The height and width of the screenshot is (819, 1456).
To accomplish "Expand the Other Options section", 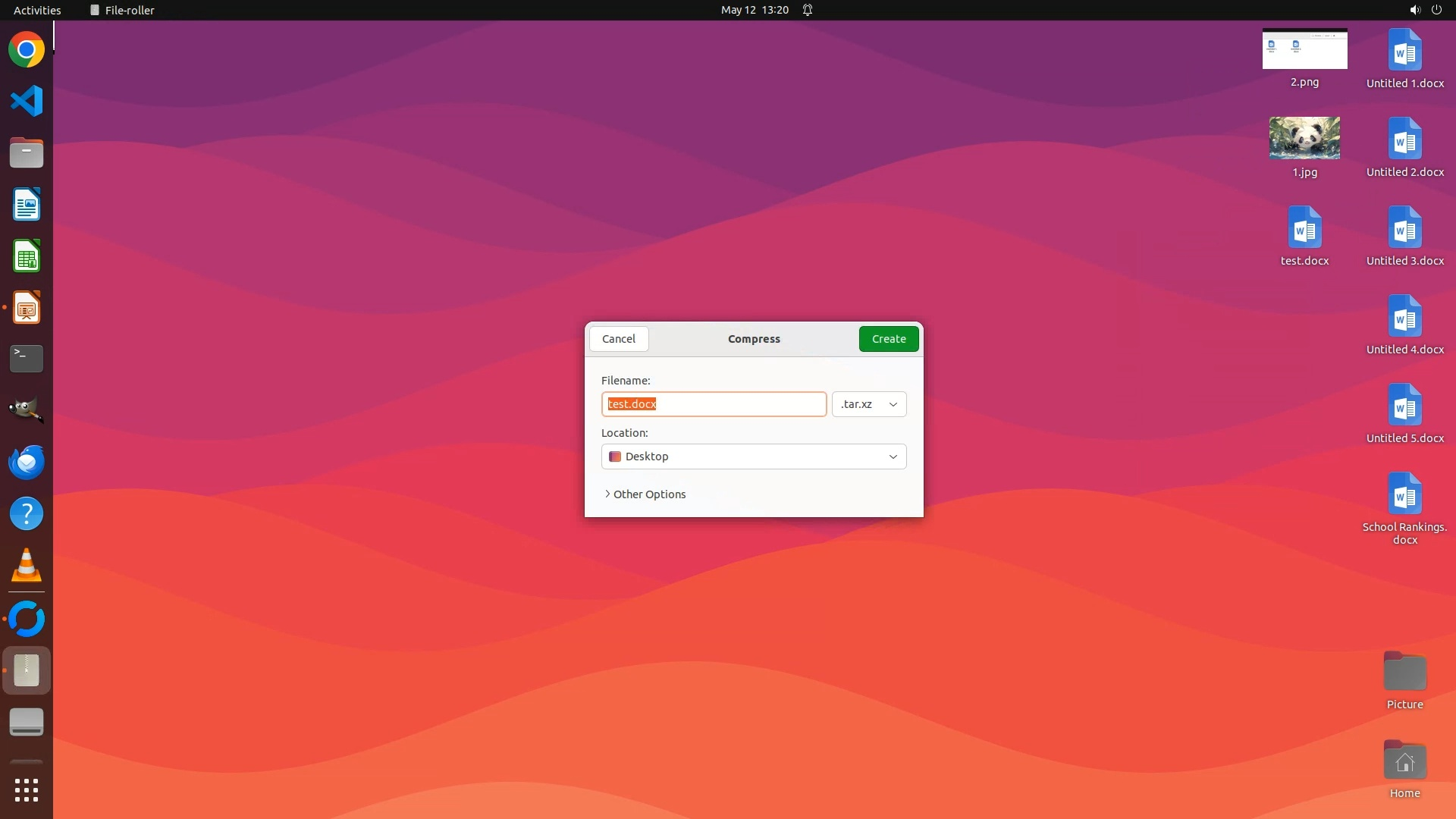I will 645,494.
